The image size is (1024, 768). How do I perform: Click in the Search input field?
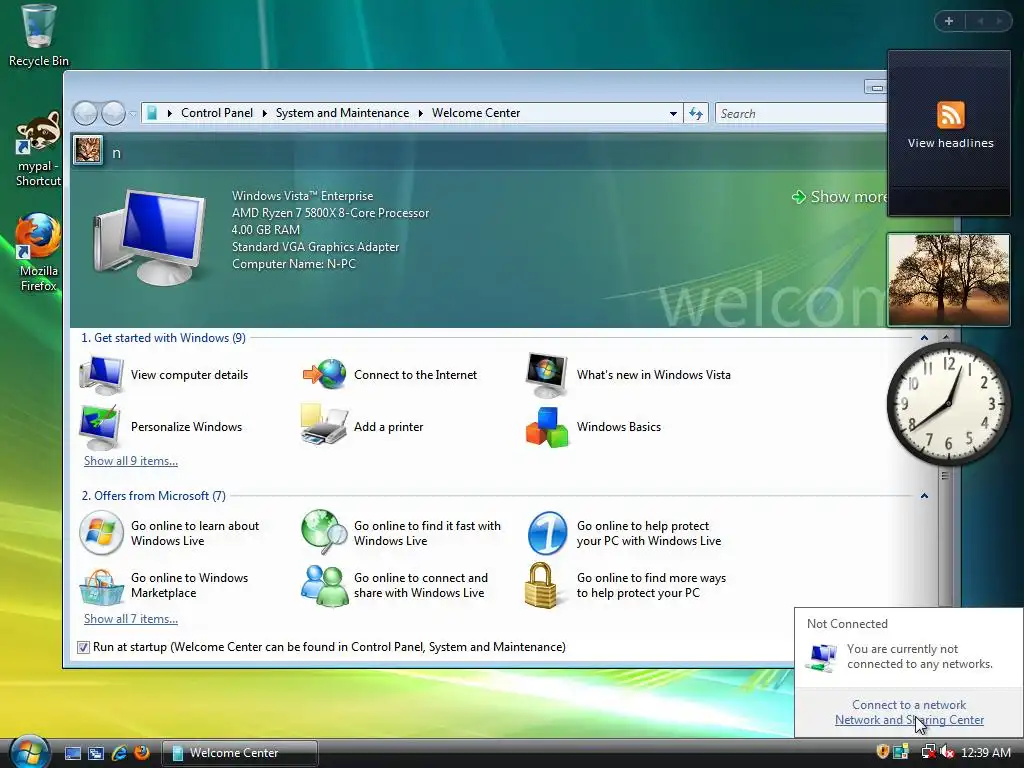(x=801, y=114)
